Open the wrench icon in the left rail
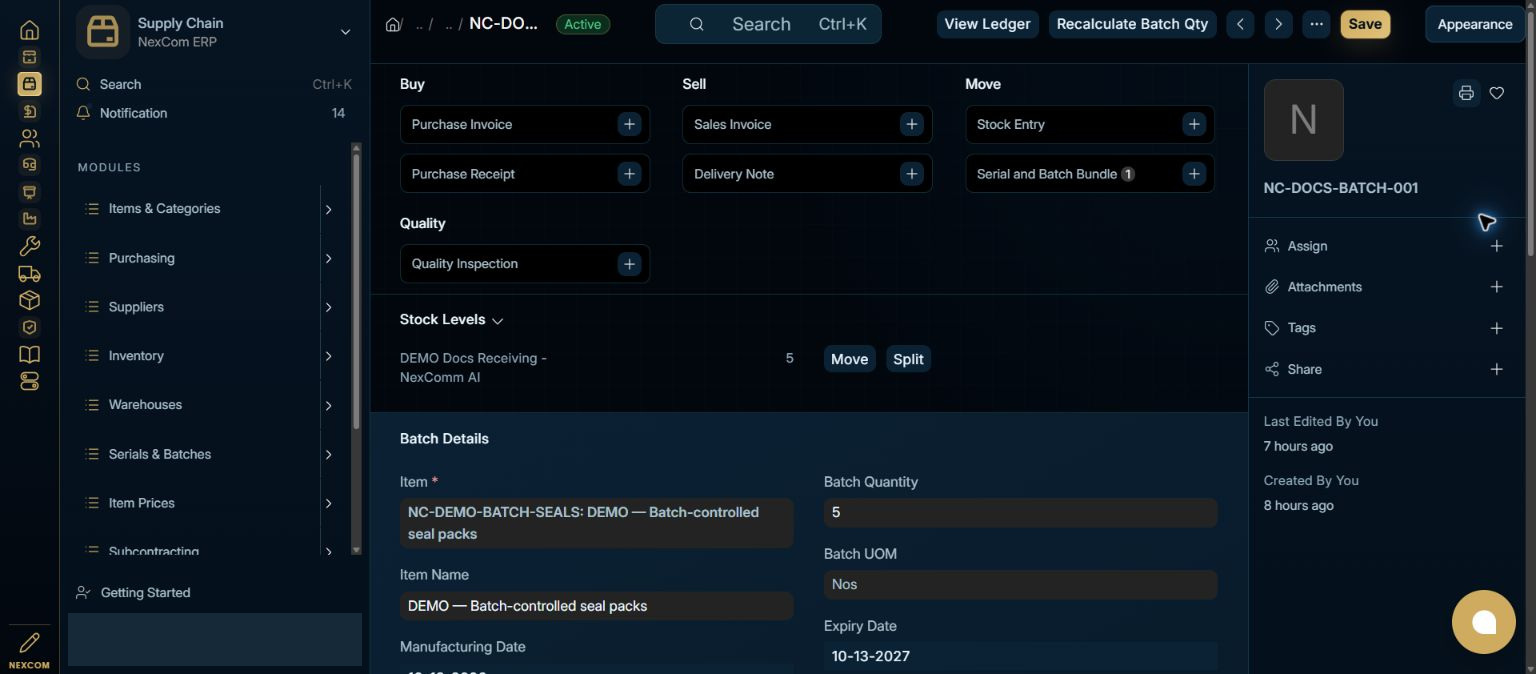1536x674 pixels. pyautogui.click(x=29, y=246)
